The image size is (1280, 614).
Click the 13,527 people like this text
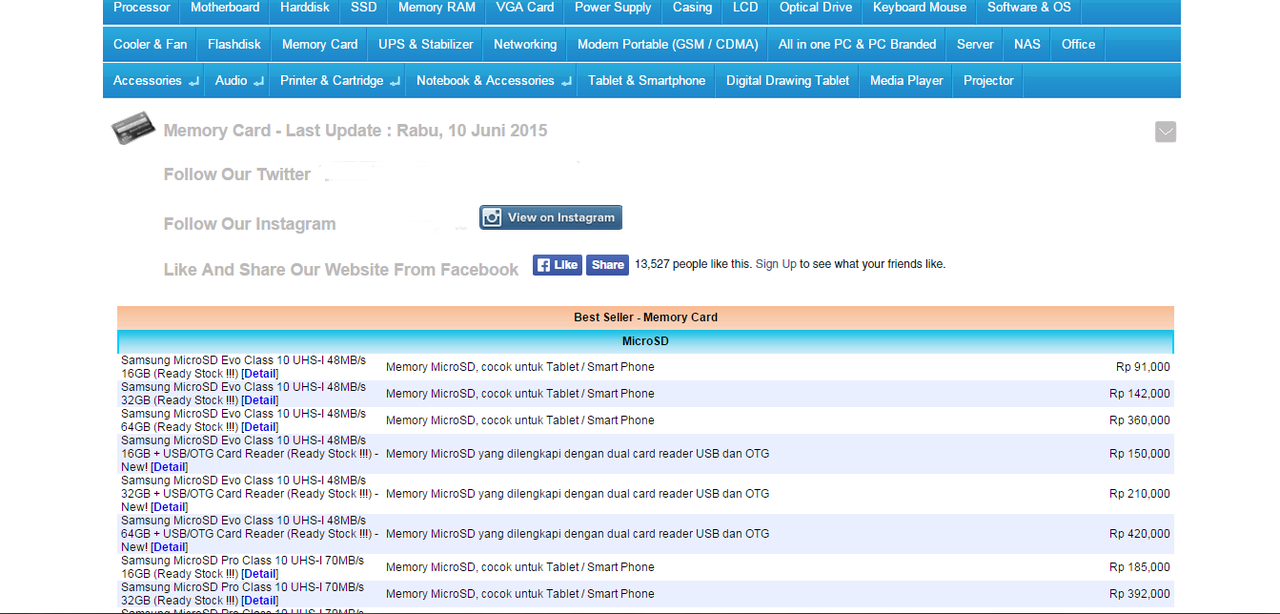tap(693, 264)
